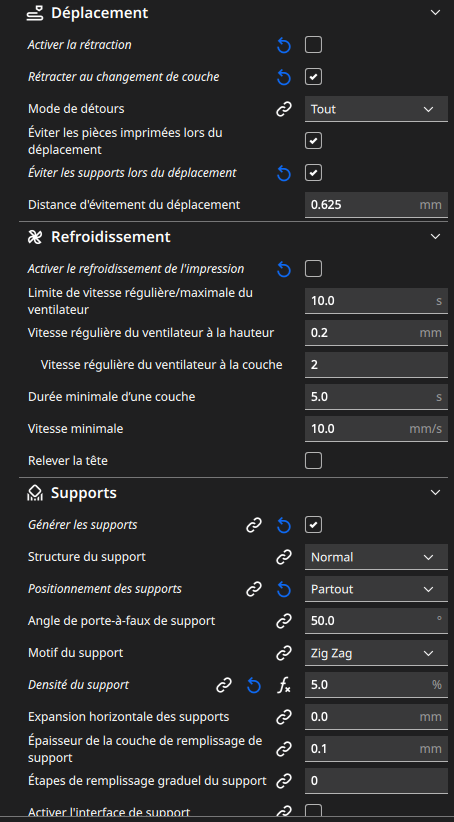This screenshot has width=454, height=822.
Task: Open the Mode de détours dropdown
Action: [376, 109]
